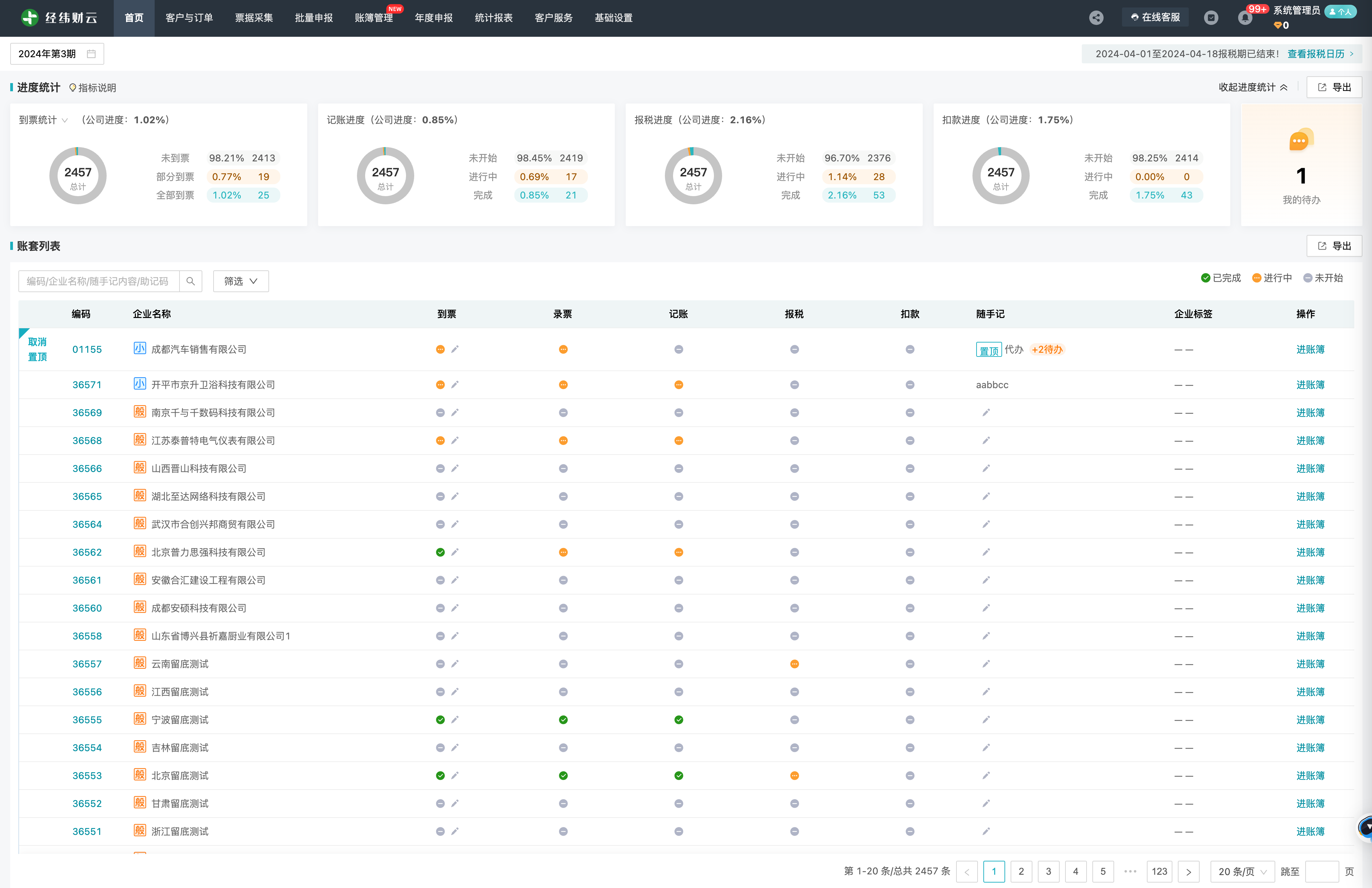Click 报税 in-progress icon for 云南留底测试

pyautogui.click(x=794, y=664)
